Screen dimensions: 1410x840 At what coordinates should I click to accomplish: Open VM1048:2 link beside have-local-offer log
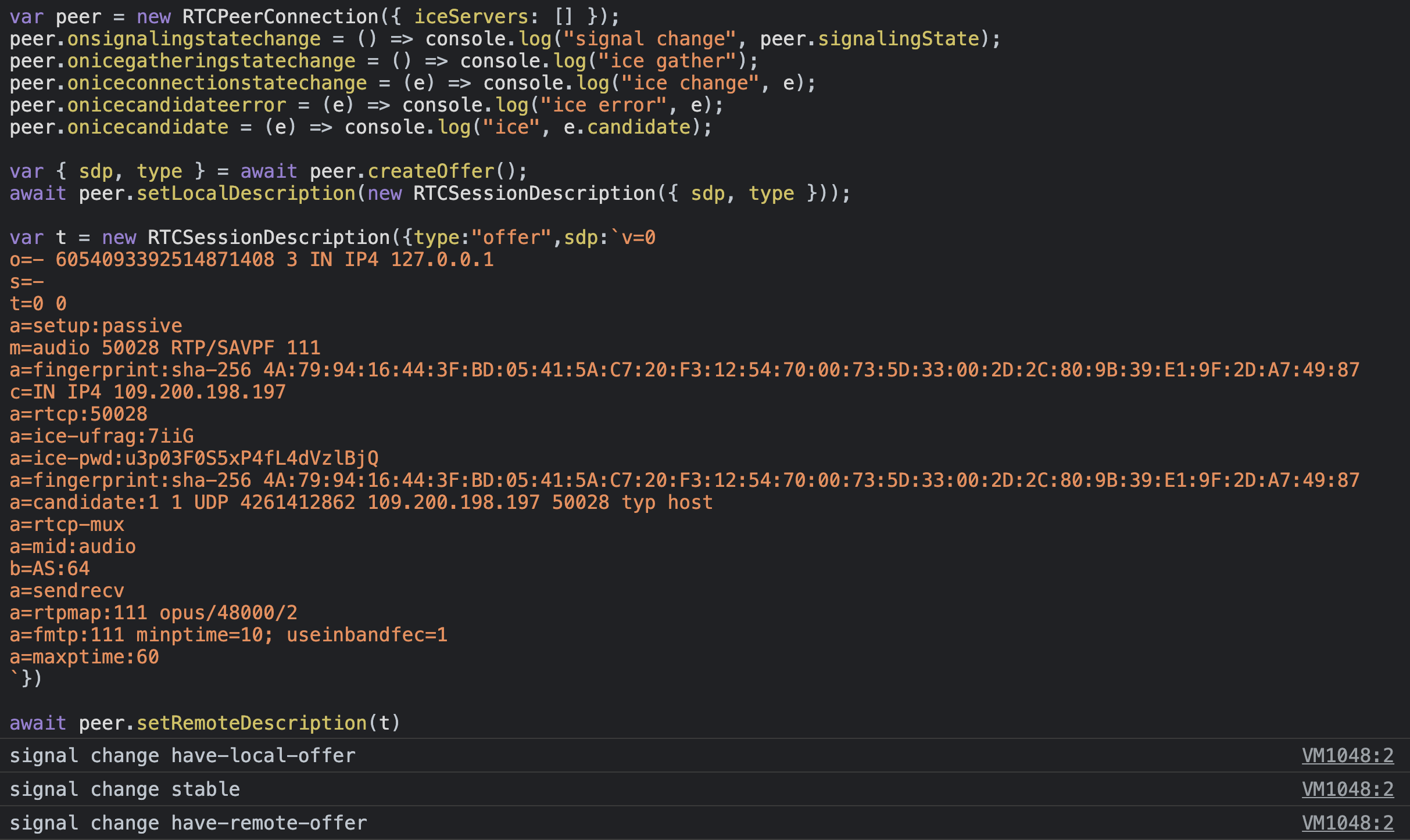click(x=1347, y=755)
